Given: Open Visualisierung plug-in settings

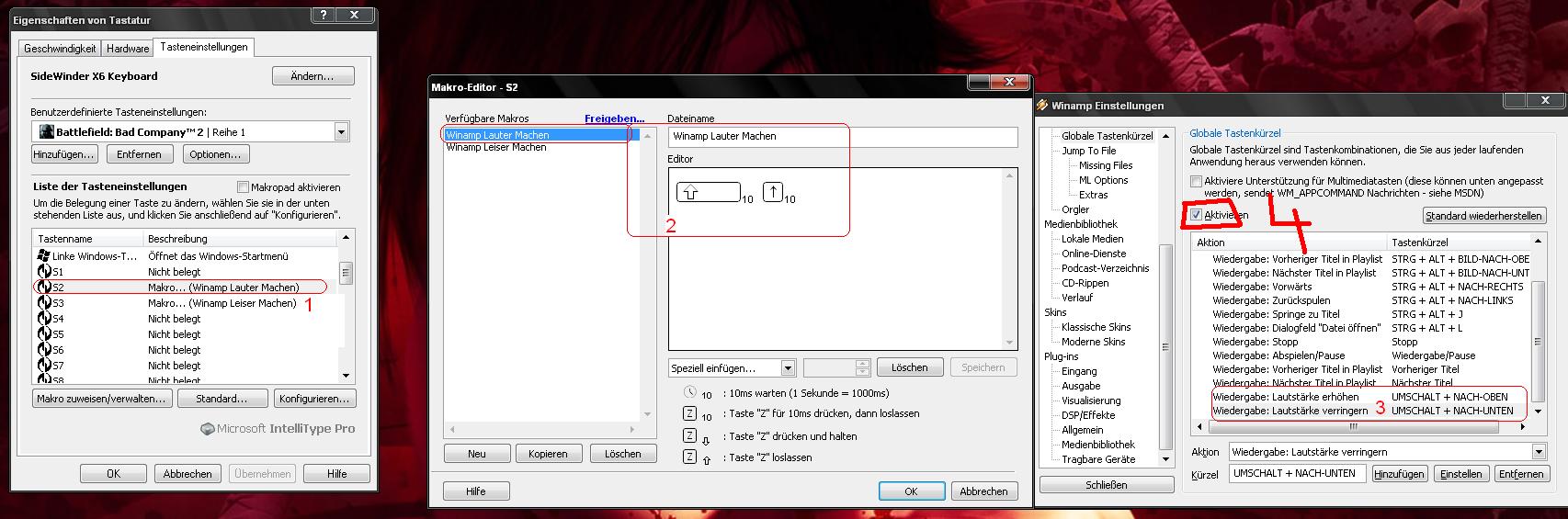Looking at the screenshot, I should pyautogui.click(x=1091, y=401).
